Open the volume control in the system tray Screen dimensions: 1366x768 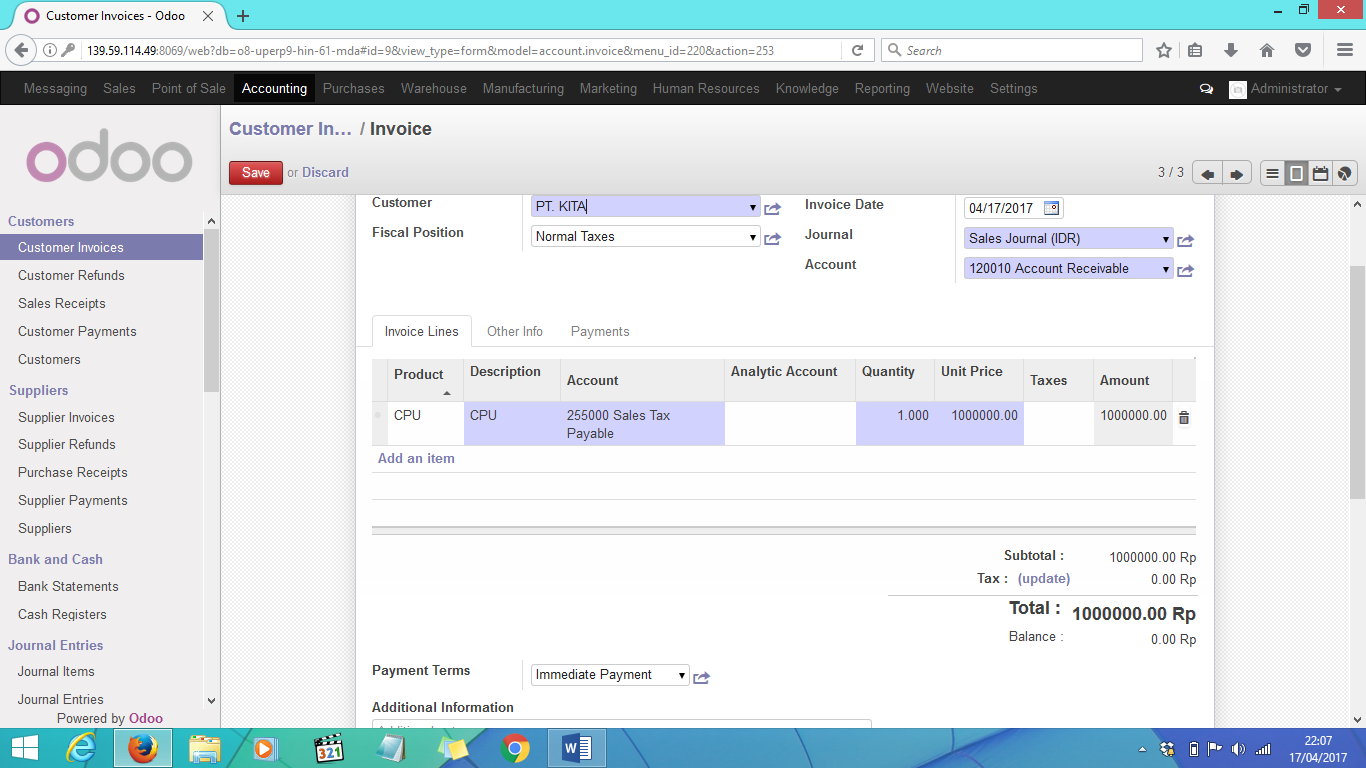(1238, 749)
